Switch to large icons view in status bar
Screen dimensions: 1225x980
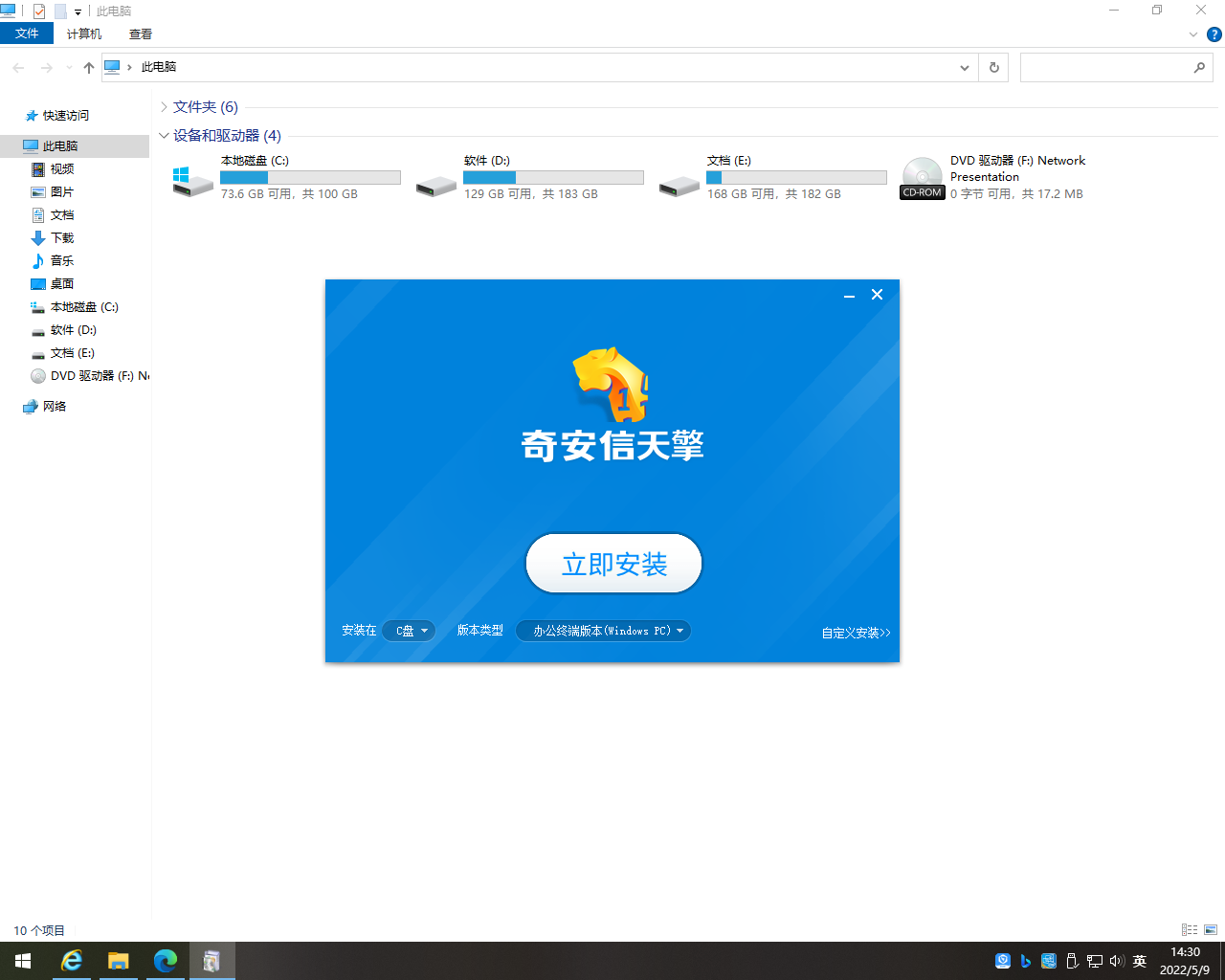tap(1211, 930)
